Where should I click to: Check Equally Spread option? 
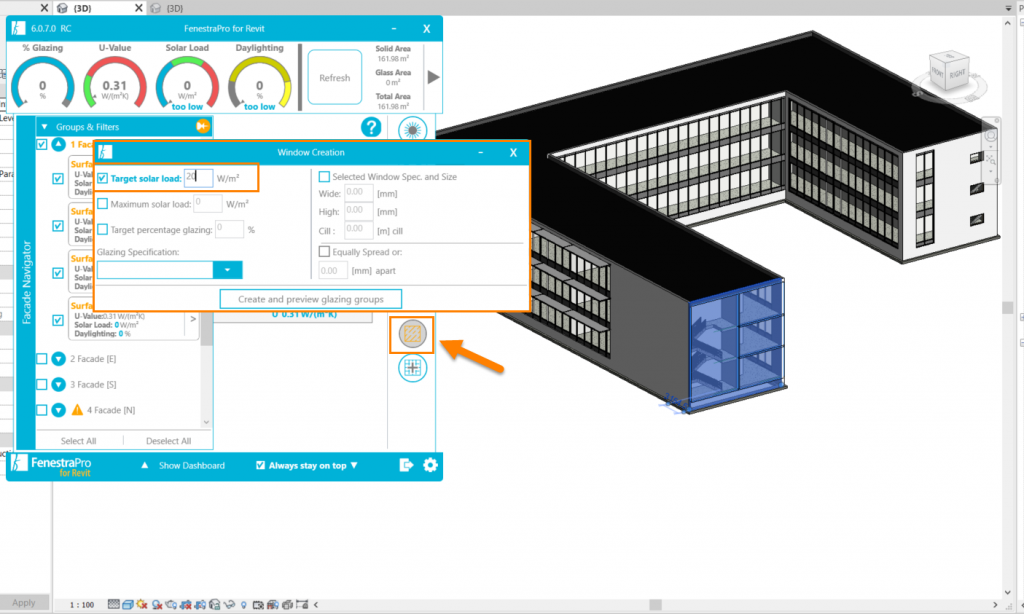[324, 251]
